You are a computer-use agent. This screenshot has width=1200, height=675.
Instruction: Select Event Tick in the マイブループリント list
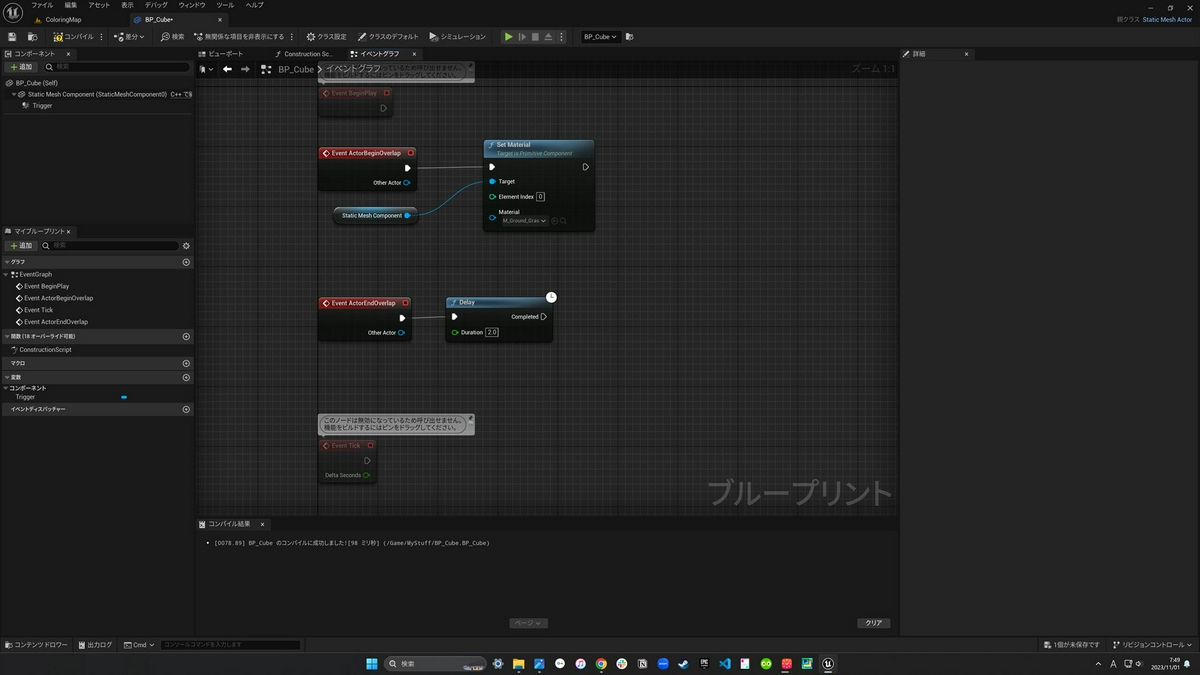(39, 310)
